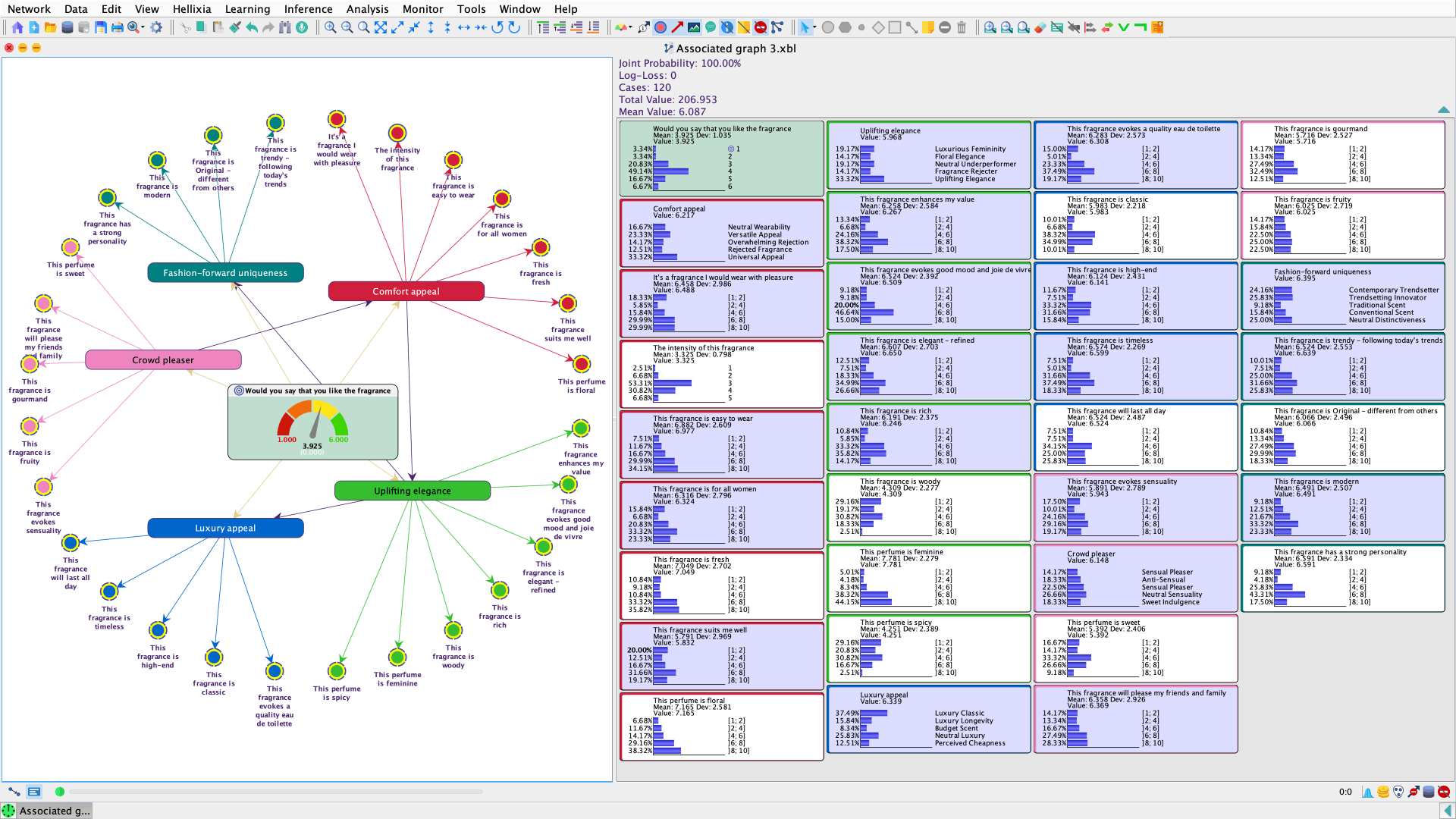Toggle yellow note display
The height and width of the screenshot is (819, 1456).
(x=744, y=27)
